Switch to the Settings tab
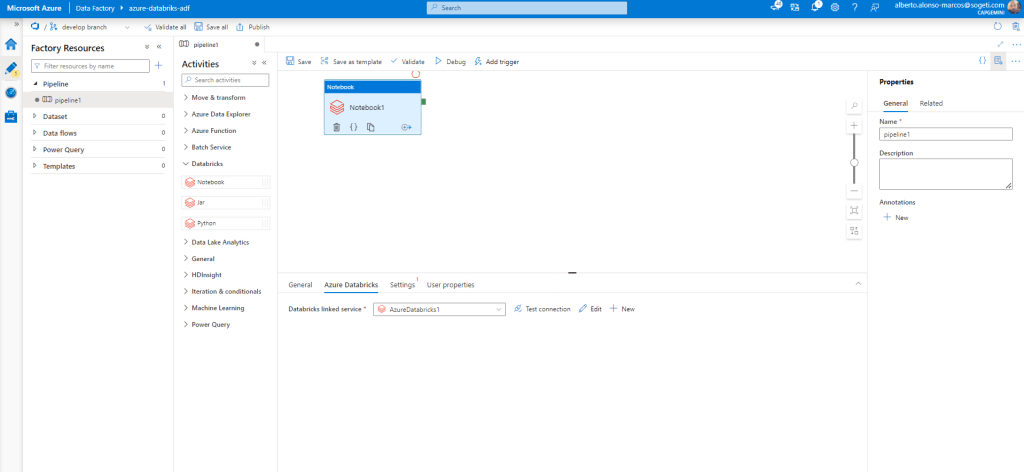1024x472 pixels. [402, 285]
